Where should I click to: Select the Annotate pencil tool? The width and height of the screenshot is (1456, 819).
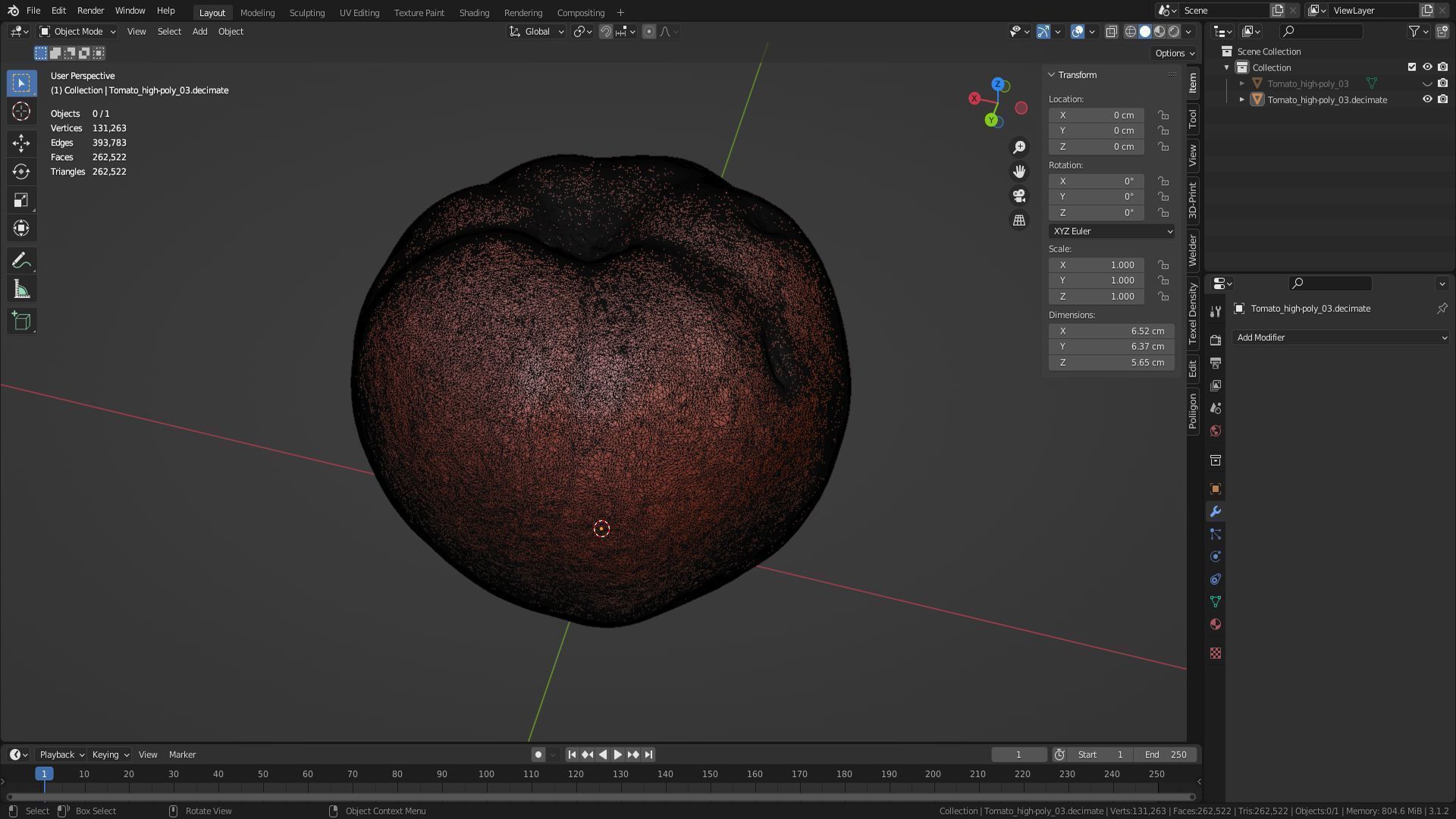click(x=21, y=261)
